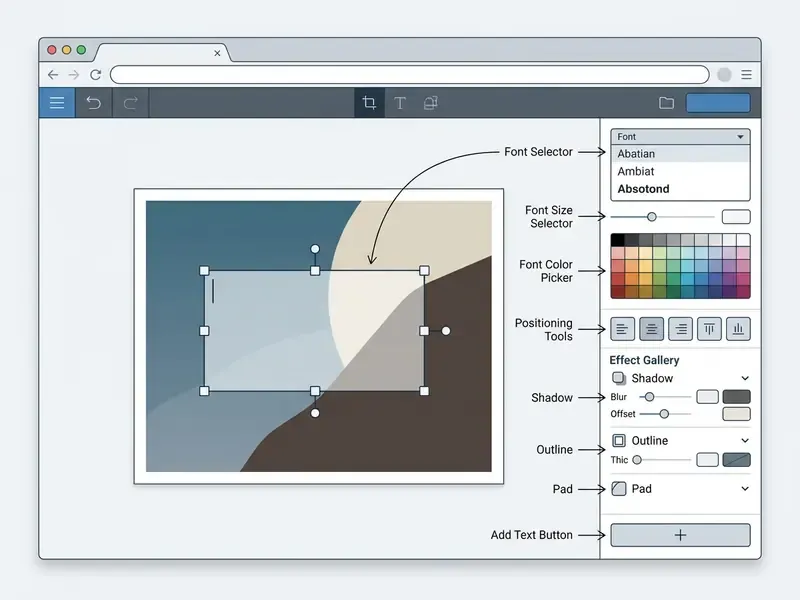Image resolution: width=800 pixels, height=600 pixels.
Task: Click the Blur value box
Action: [x=707, y=396]
